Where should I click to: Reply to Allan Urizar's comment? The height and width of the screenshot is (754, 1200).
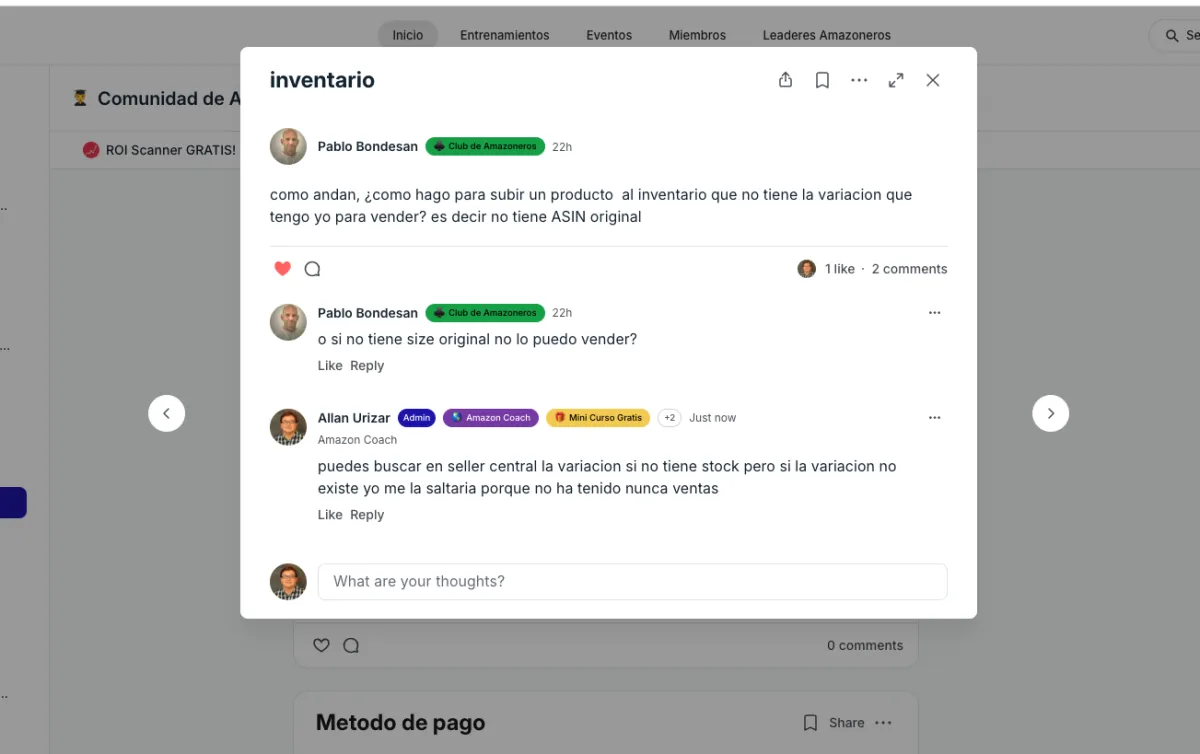click(367, 515)
